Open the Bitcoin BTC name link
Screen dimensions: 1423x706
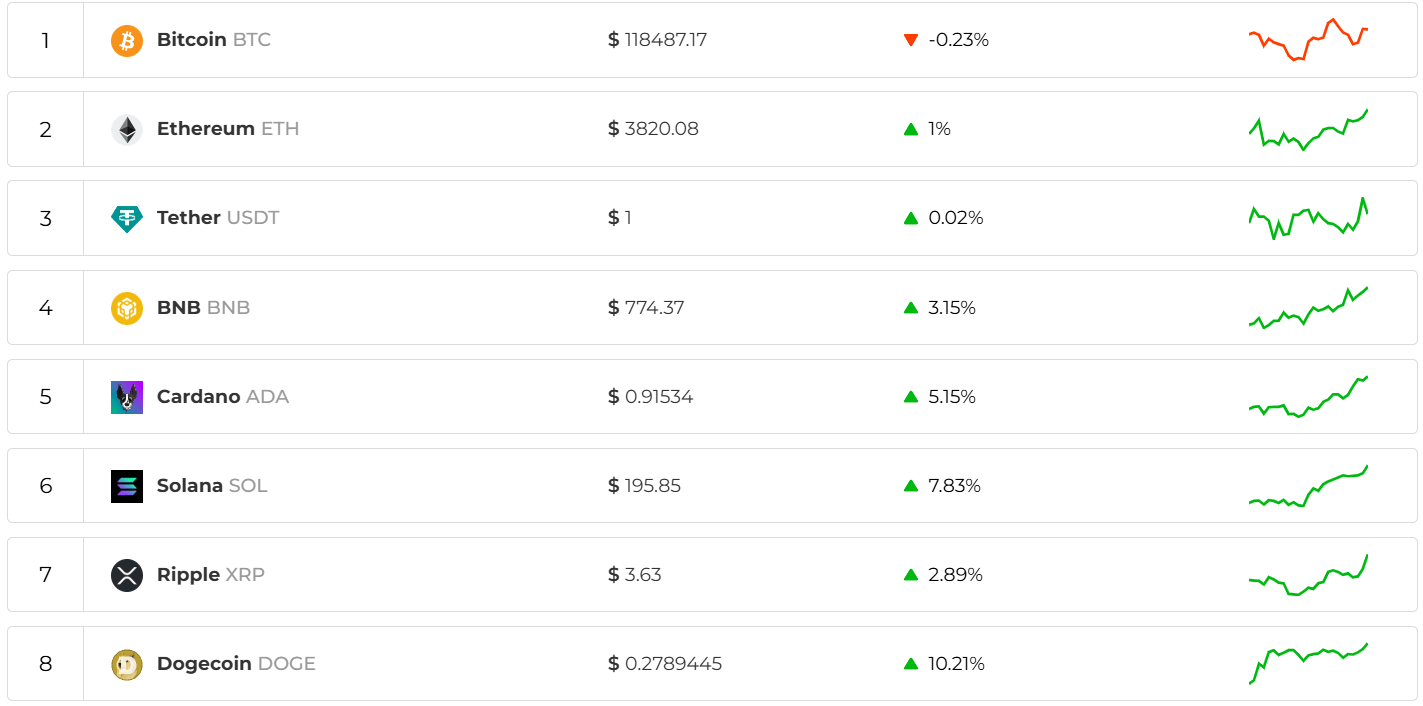213,40
